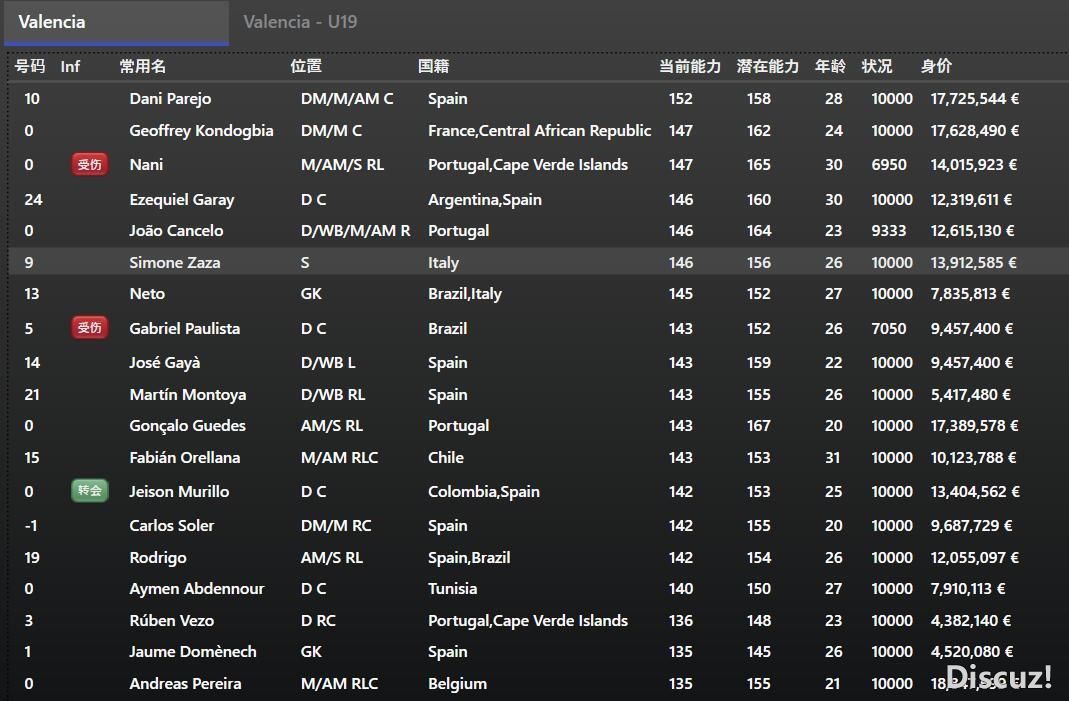
Task: Click João Cancelo's condition 9333
Action: point(889,230)
